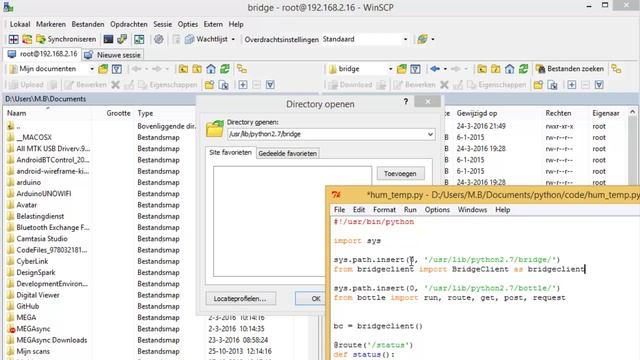Open the Run menu in IDLE editor
This screenshot has height=360, width=640.
[410, 210]
